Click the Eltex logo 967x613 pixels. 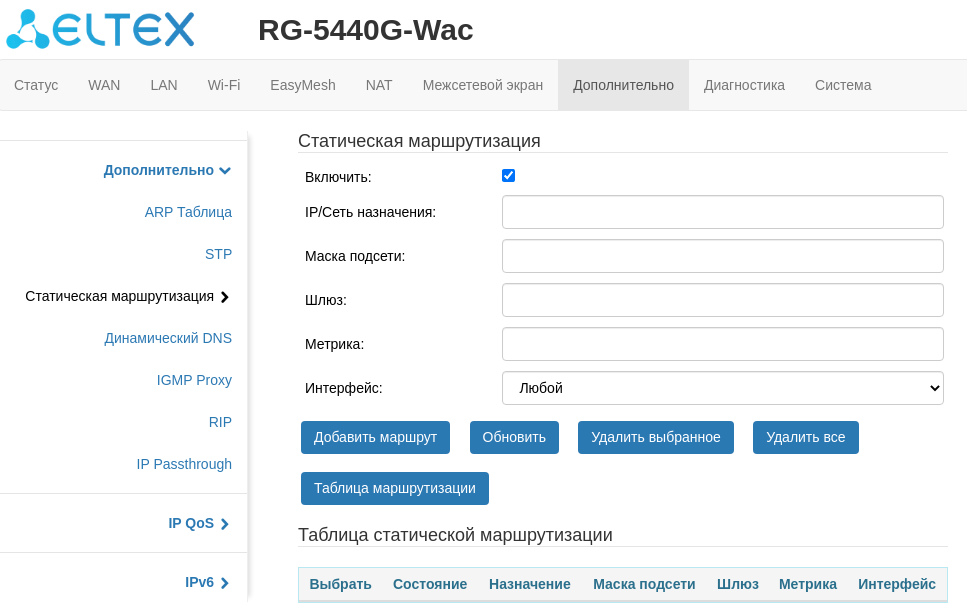101,29
